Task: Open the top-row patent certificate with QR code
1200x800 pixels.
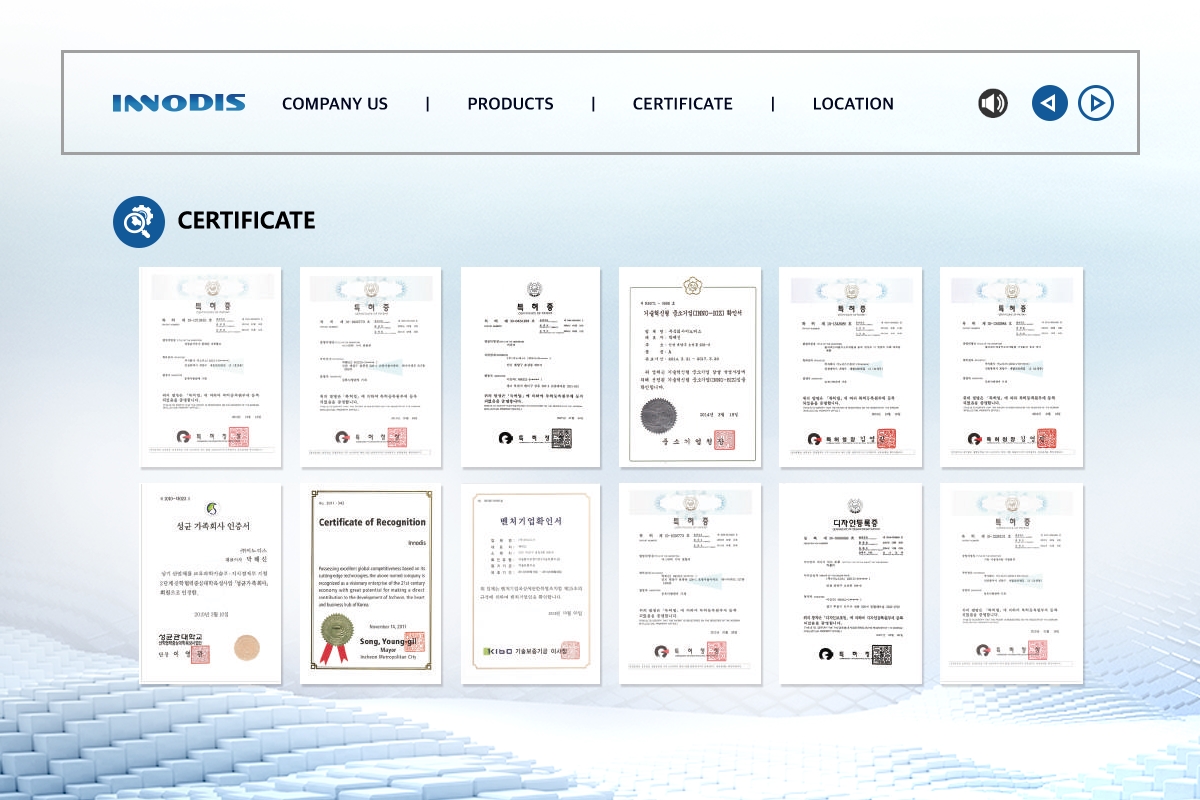Action: [530, 367]
